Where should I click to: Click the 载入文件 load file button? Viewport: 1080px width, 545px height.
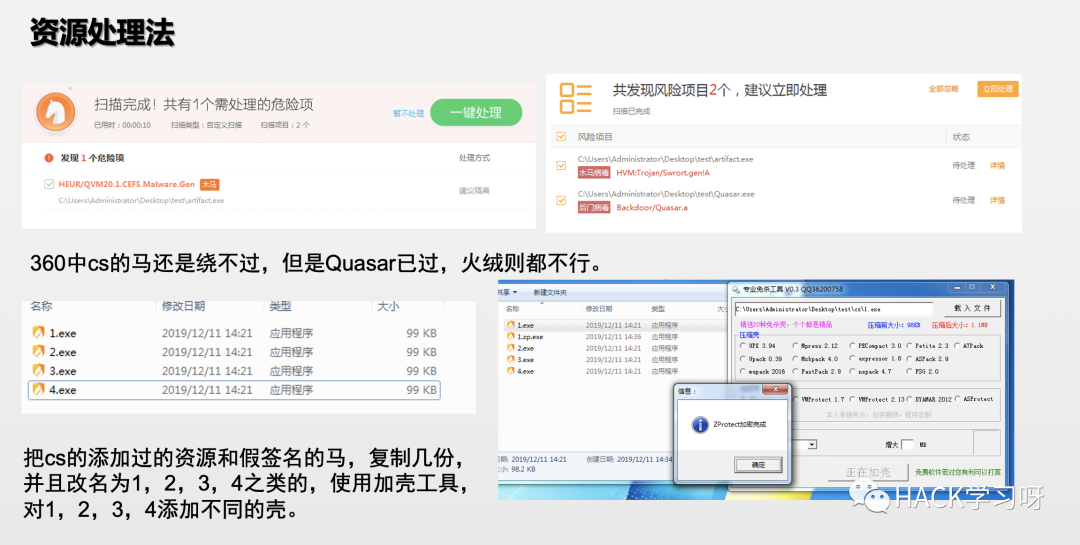(x=972, y=308)
